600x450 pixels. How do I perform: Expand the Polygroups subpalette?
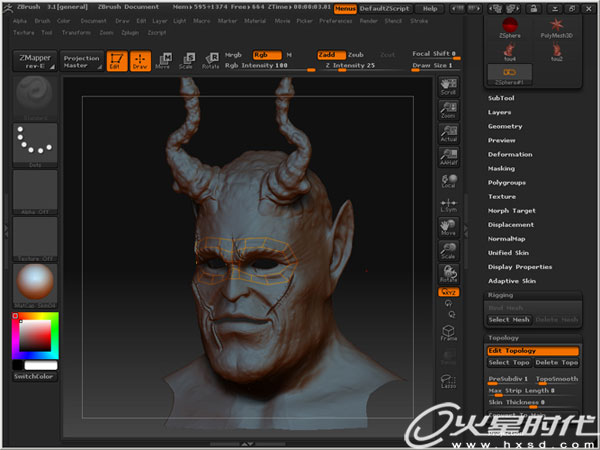(x=507, y=183)
